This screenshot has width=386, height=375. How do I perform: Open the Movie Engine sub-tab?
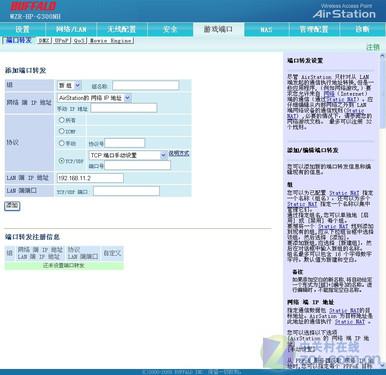click(x=111, y=41)
